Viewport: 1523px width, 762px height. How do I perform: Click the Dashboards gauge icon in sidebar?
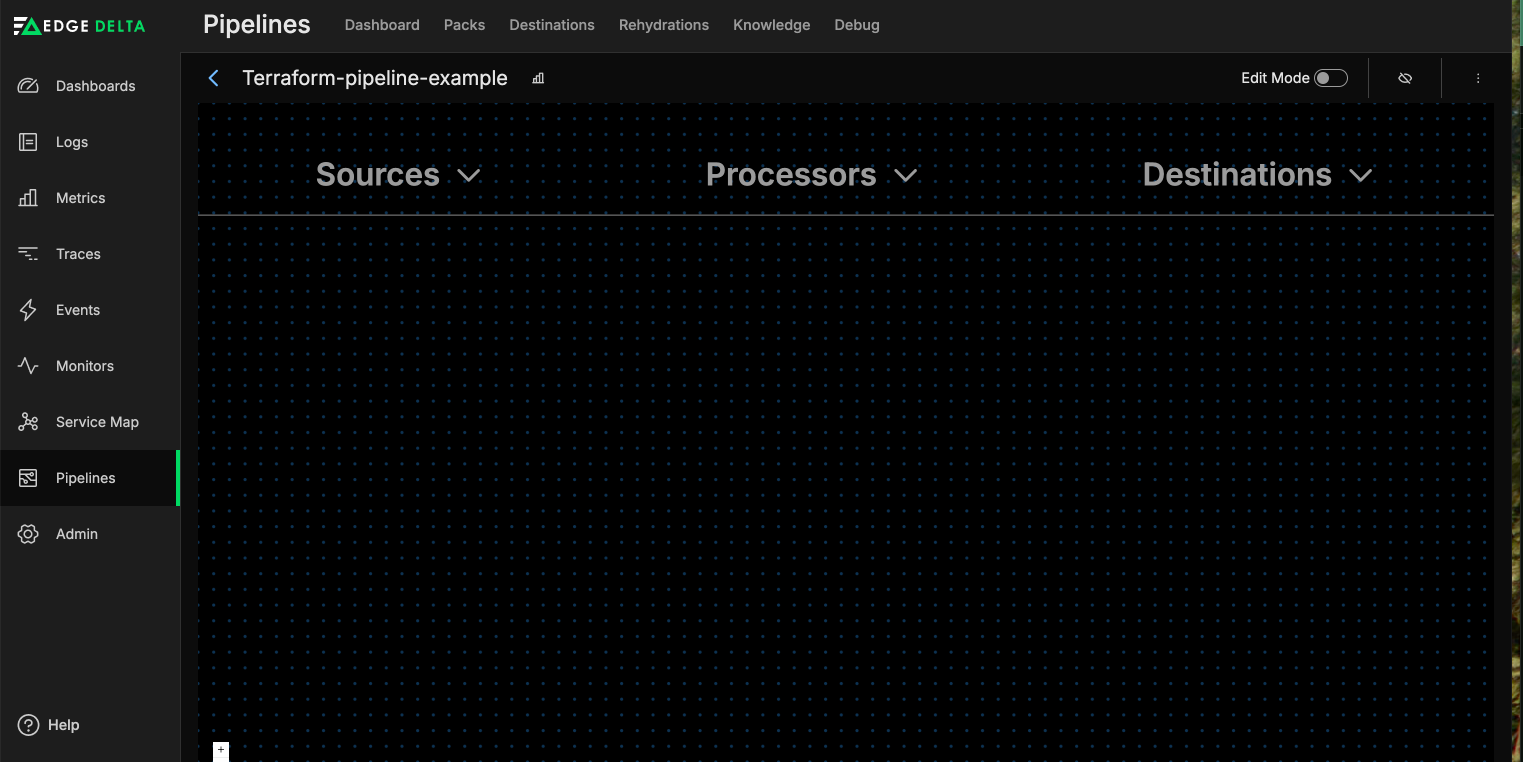click(28, 86)
